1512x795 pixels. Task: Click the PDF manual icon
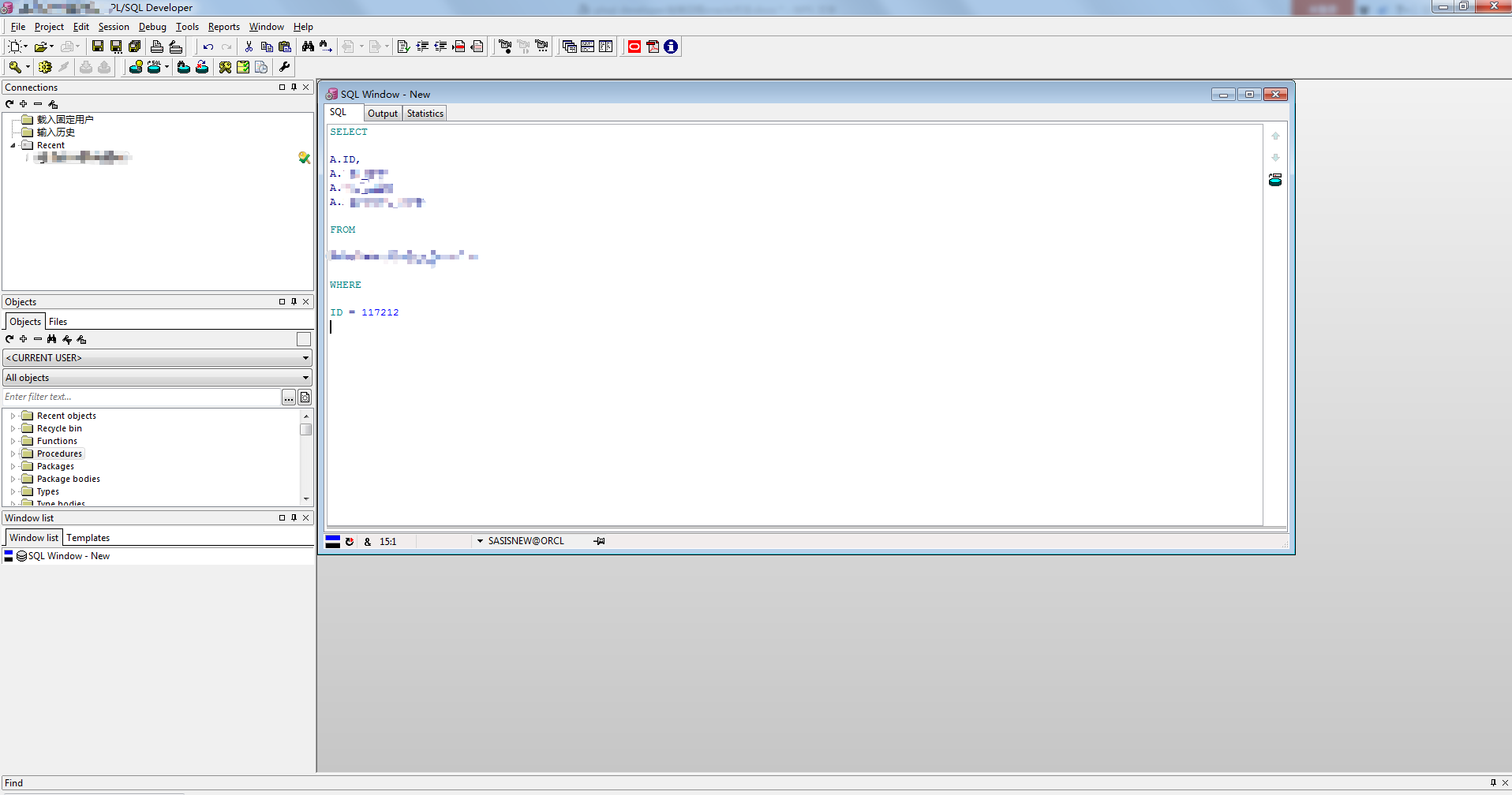pos(653,47)
